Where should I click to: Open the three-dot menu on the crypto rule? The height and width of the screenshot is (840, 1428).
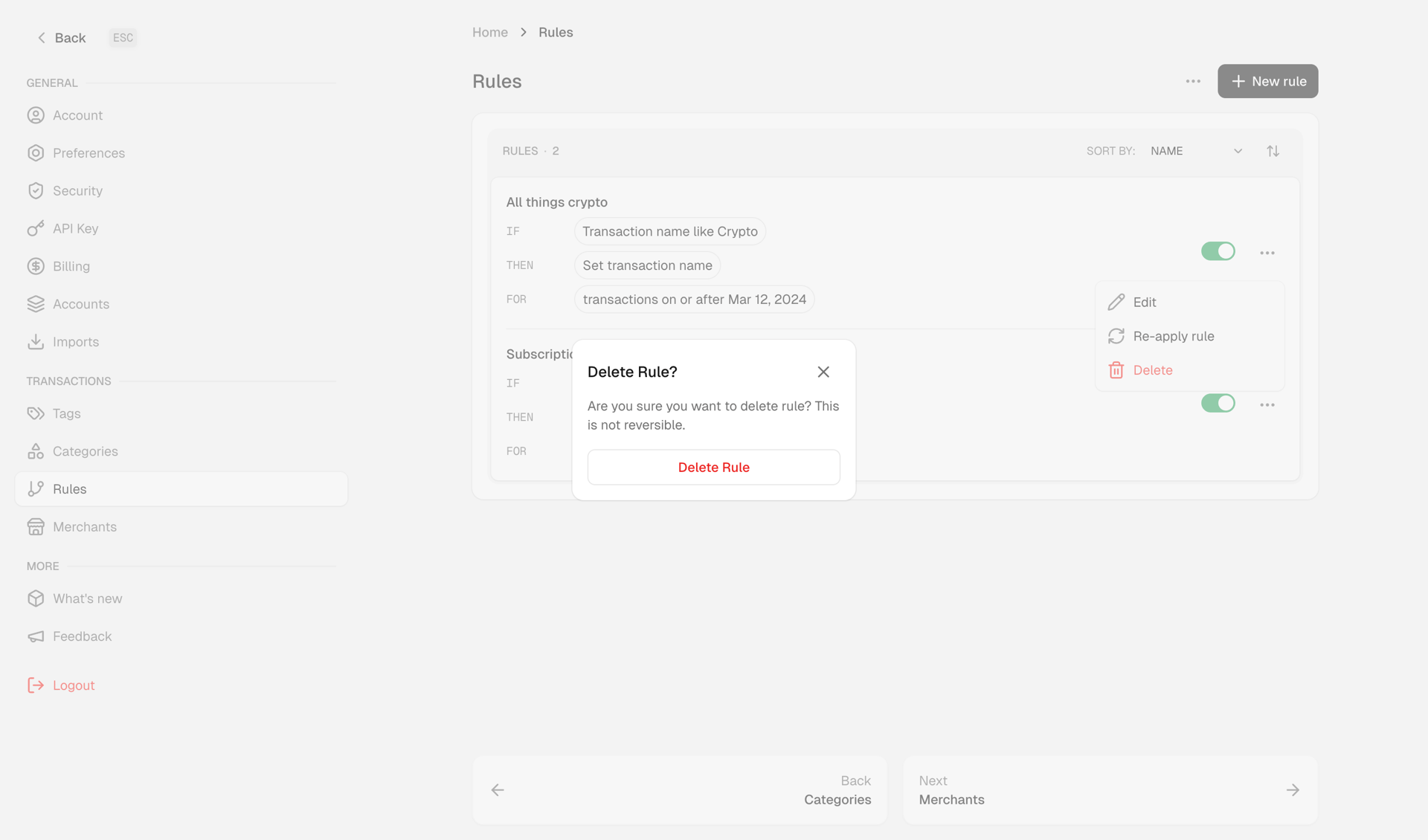coord(1267,252)
